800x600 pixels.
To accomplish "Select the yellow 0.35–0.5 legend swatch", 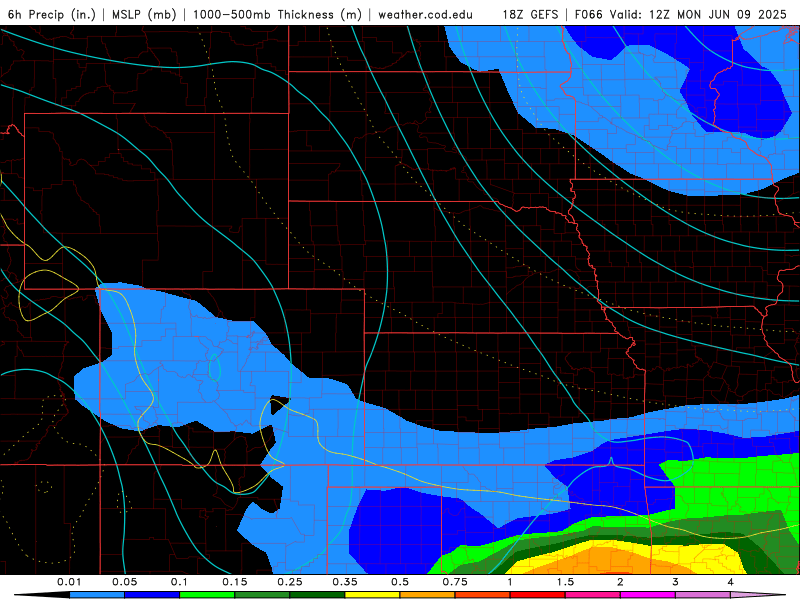I will [372, 595].
